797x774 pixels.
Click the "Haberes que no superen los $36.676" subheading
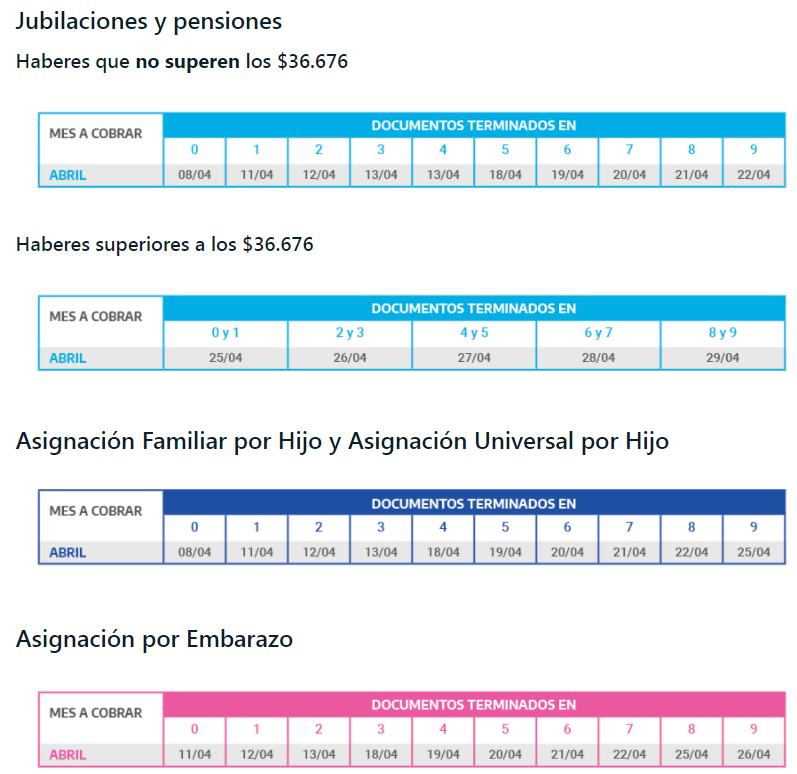(182, 62)
